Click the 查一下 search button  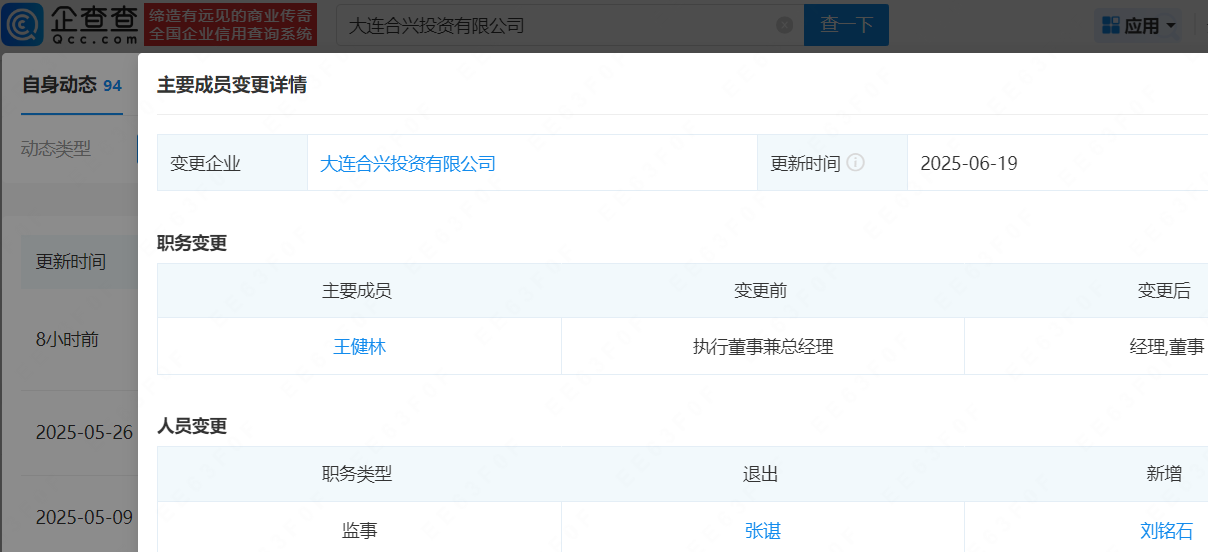coord(846,25)
